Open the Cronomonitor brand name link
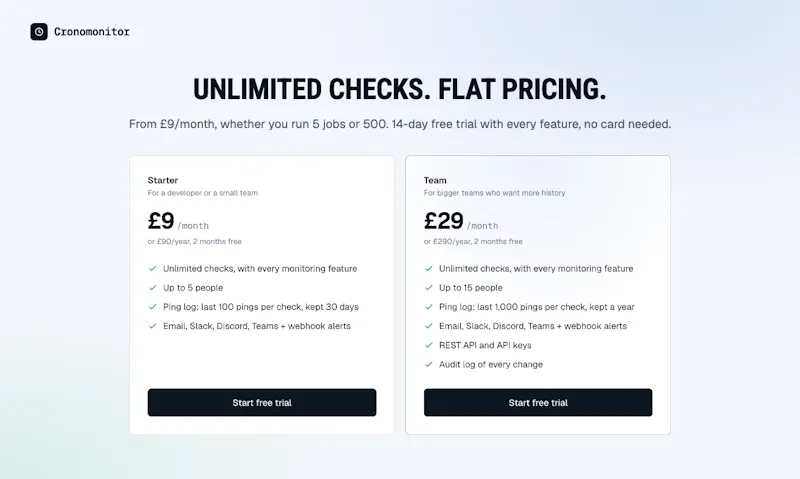This screenshot has width=800, height=479. pyautogui.click(x=92, y=32)
